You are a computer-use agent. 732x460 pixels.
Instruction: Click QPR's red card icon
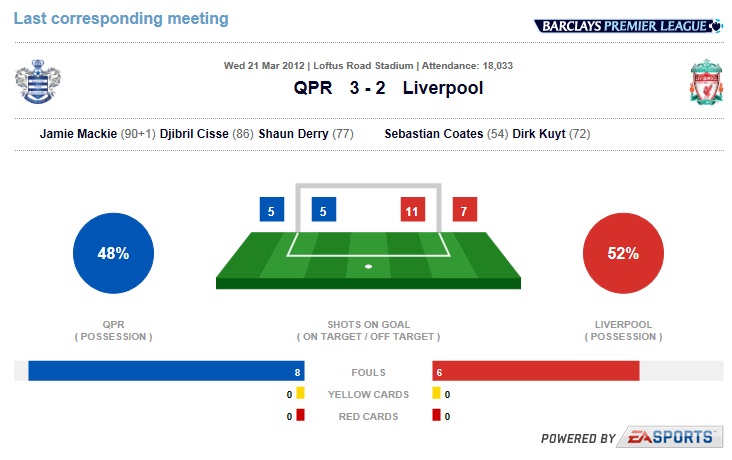(300, 415)
